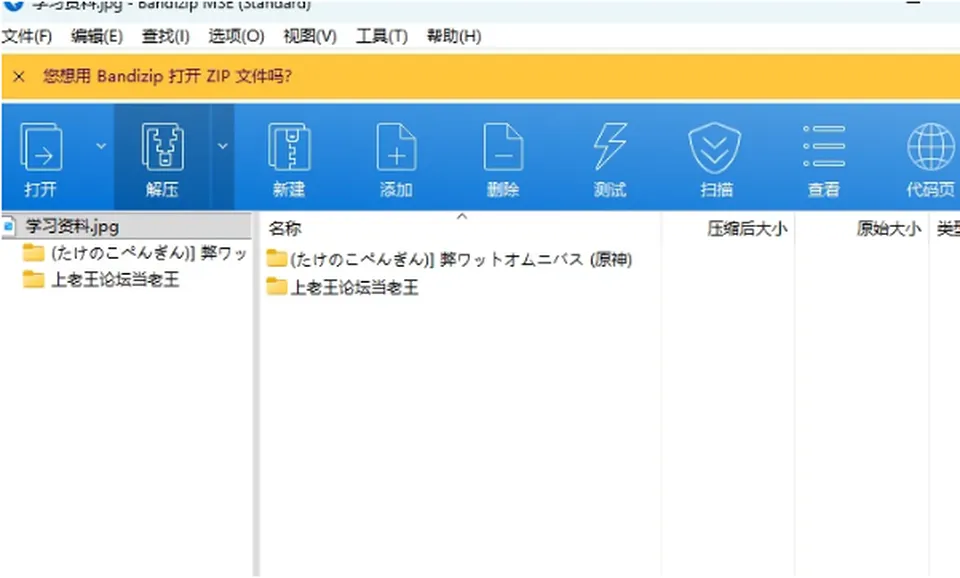Open the File 文件(F) menu
960x578 pixels.
point(27,36)
